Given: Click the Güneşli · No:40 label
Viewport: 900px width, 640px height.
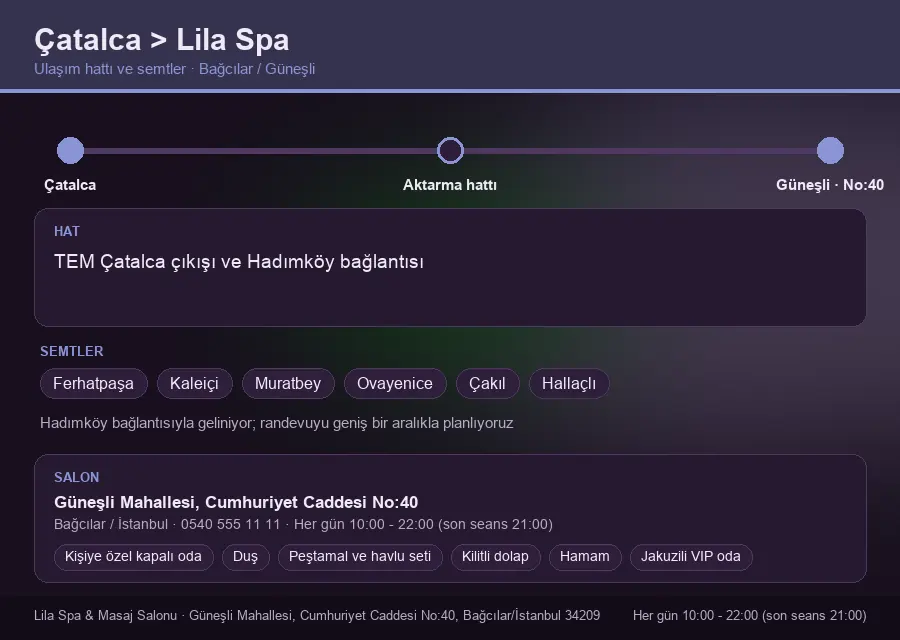Looking at the screenshot, I should tap(830, 185).
